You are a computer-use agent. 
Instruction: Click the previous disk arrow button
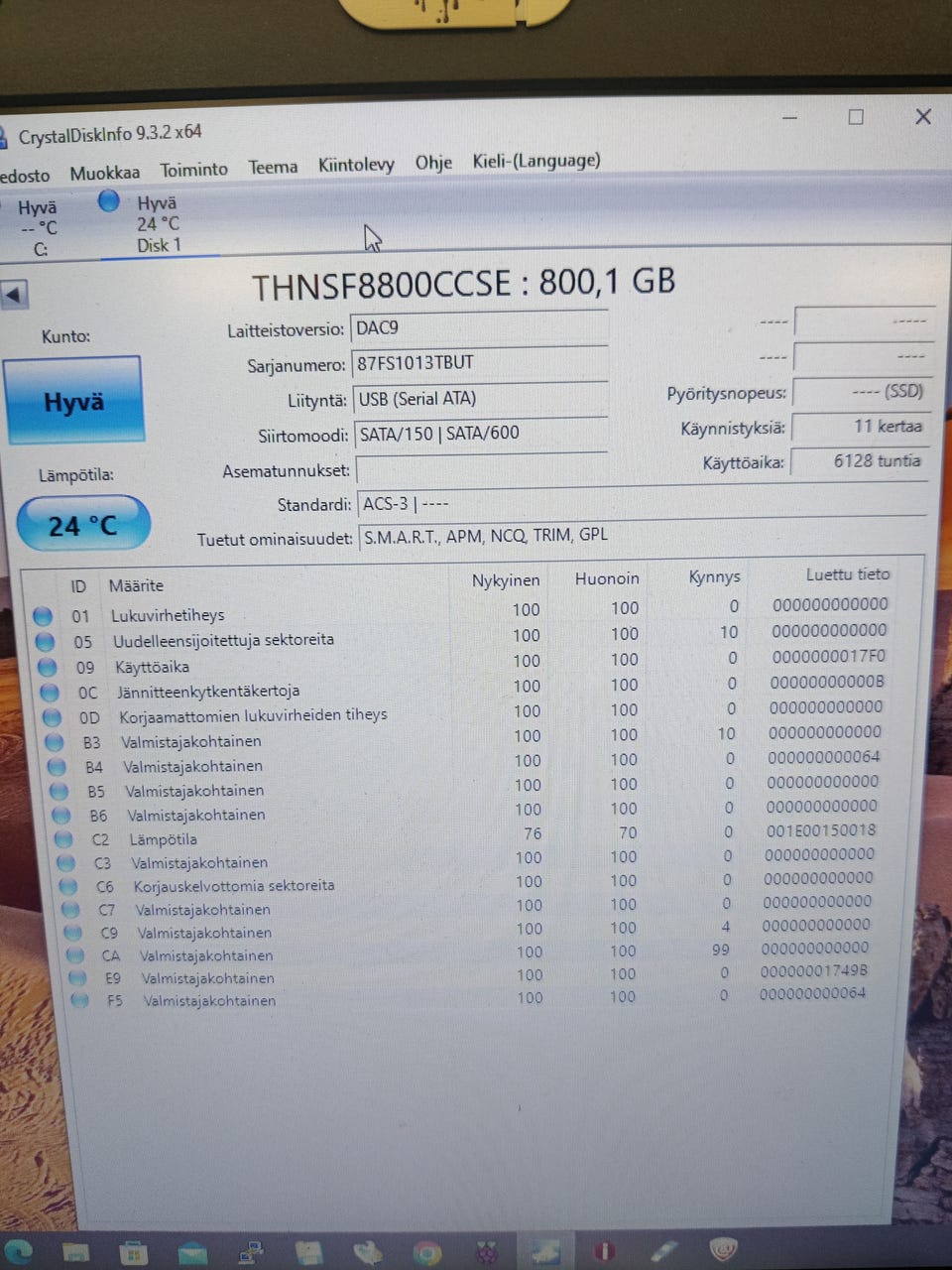coord(14,295)
